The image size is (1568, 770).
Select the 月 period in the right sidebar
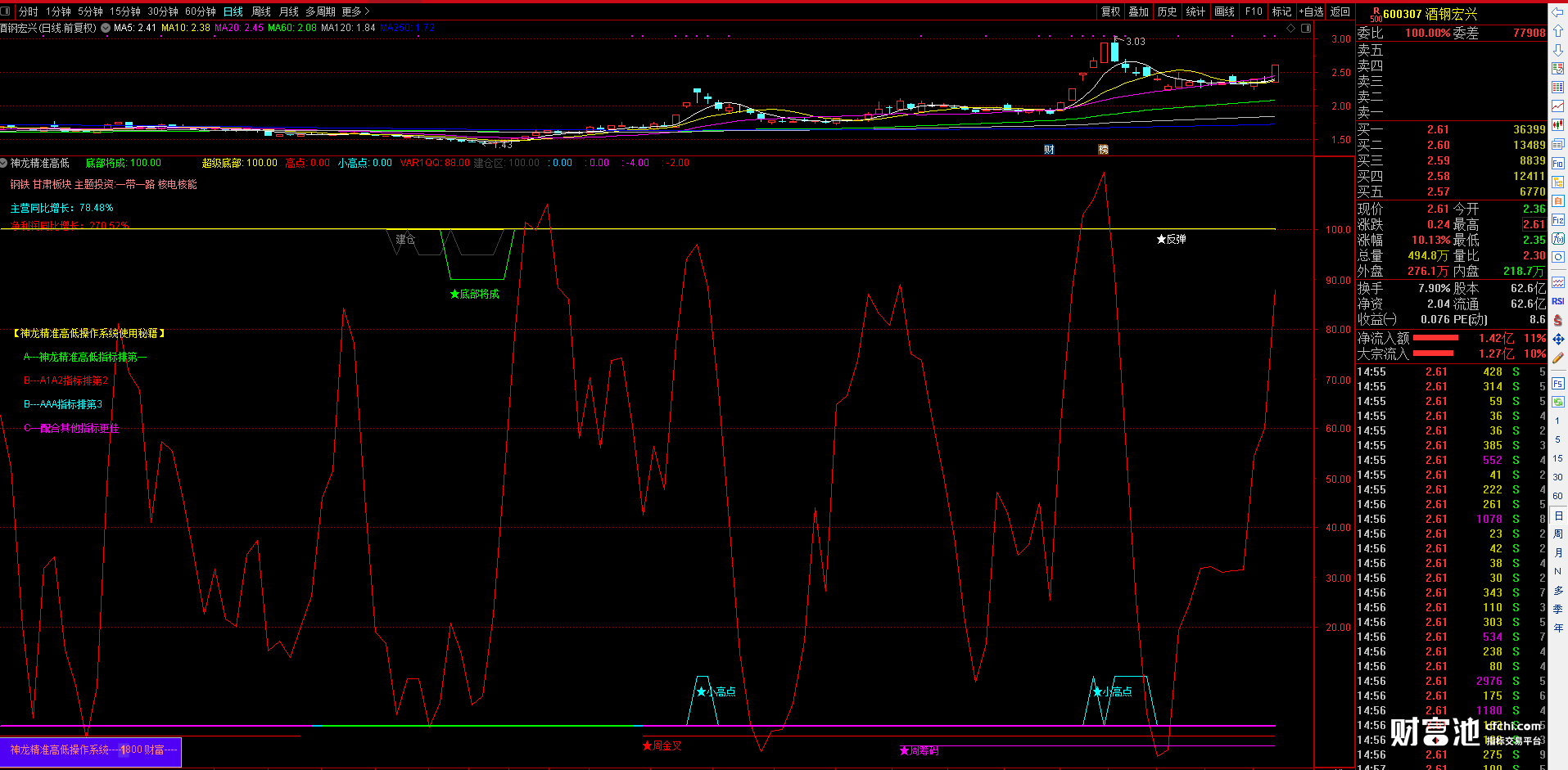click(1557, 552)
